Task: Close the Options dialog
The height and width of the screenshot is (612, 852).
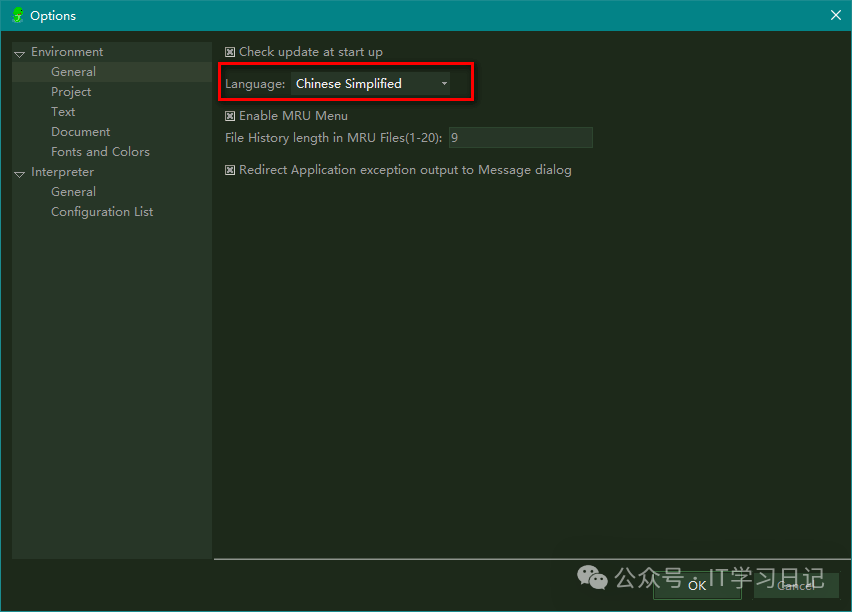Action: 836,15
